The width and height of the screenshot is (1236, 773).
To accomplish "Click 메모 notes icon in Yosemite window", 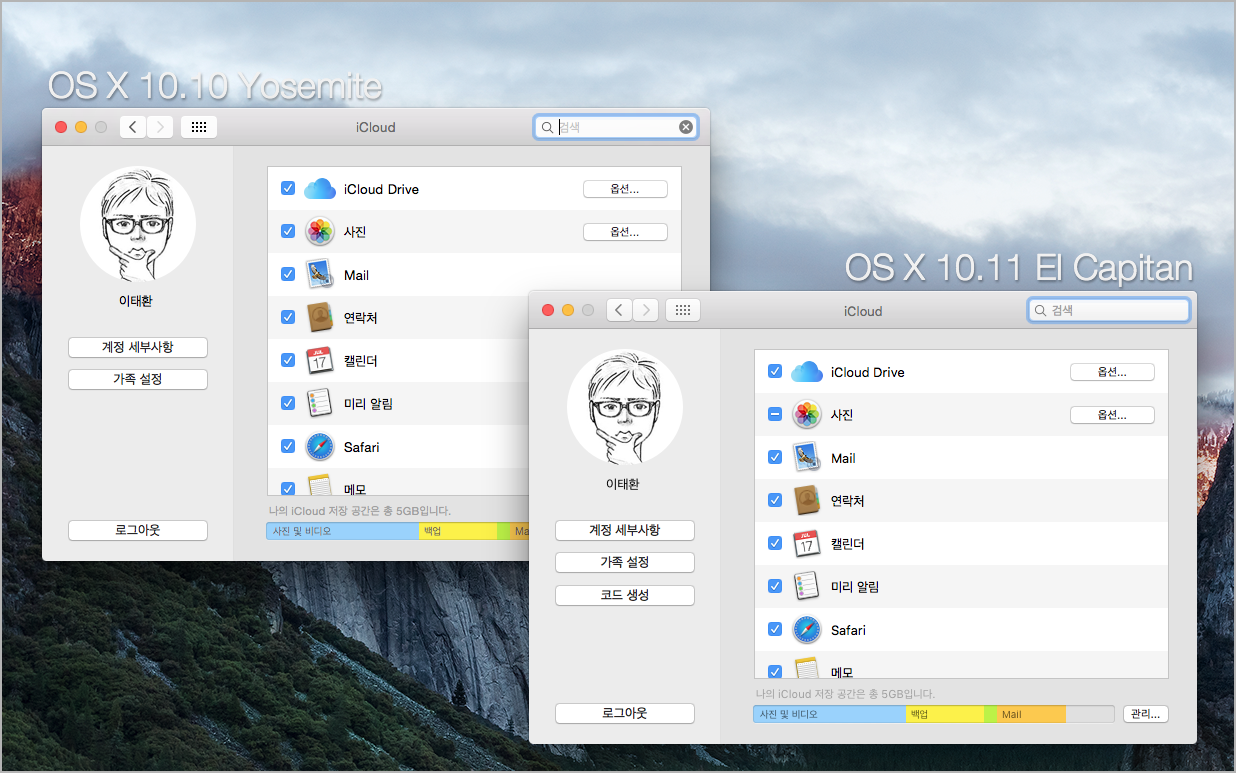I will (319, 485).
